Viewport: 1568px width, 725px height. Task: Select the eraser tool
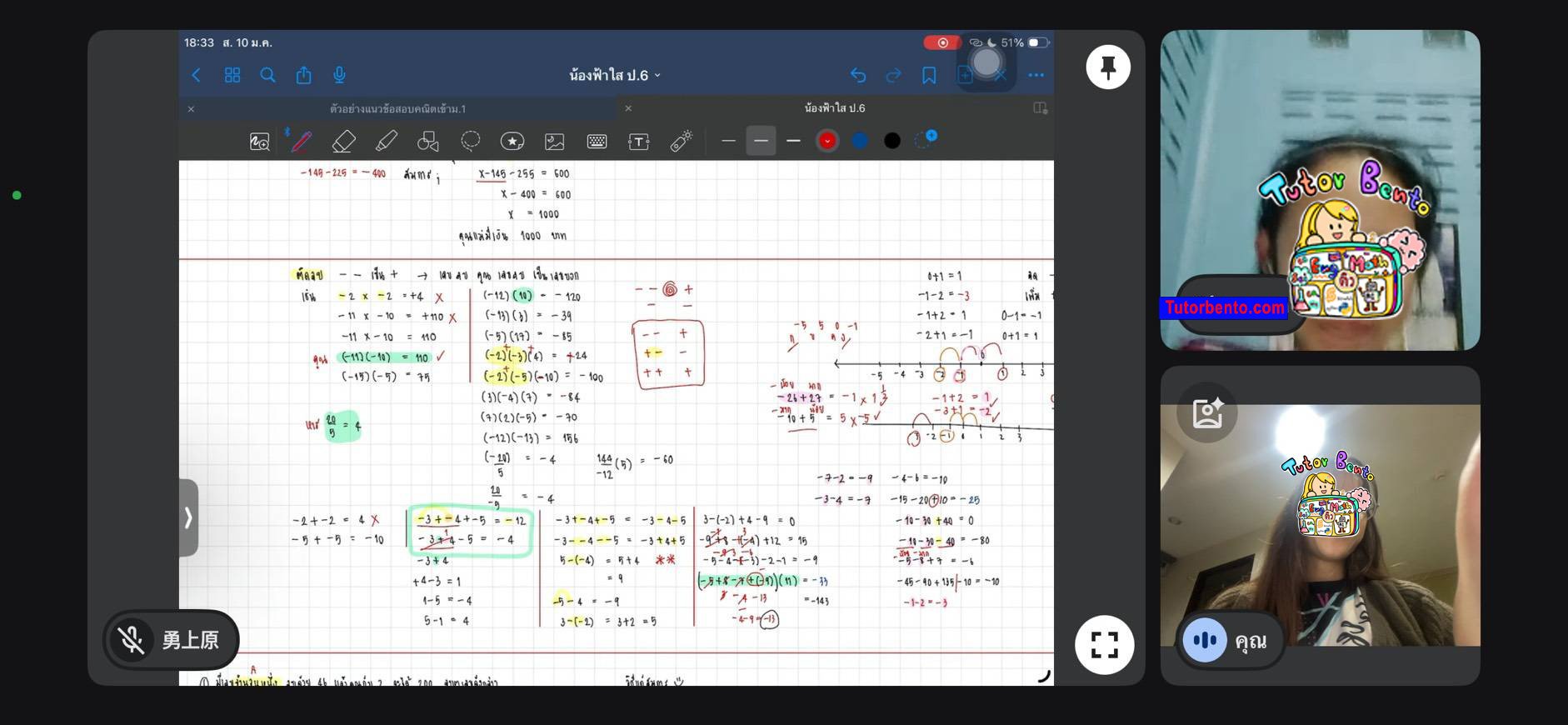[x=343, y=142]
